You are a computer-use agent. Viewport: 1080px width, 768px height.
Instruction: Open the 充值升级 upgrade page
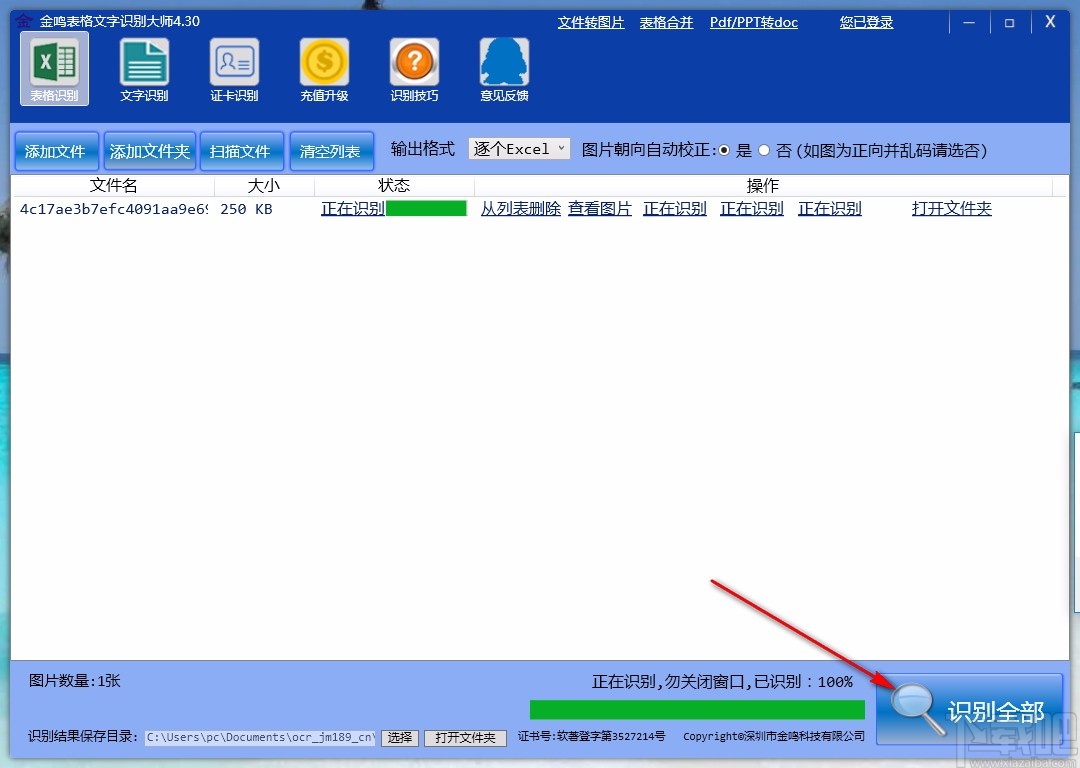[324, 68]
